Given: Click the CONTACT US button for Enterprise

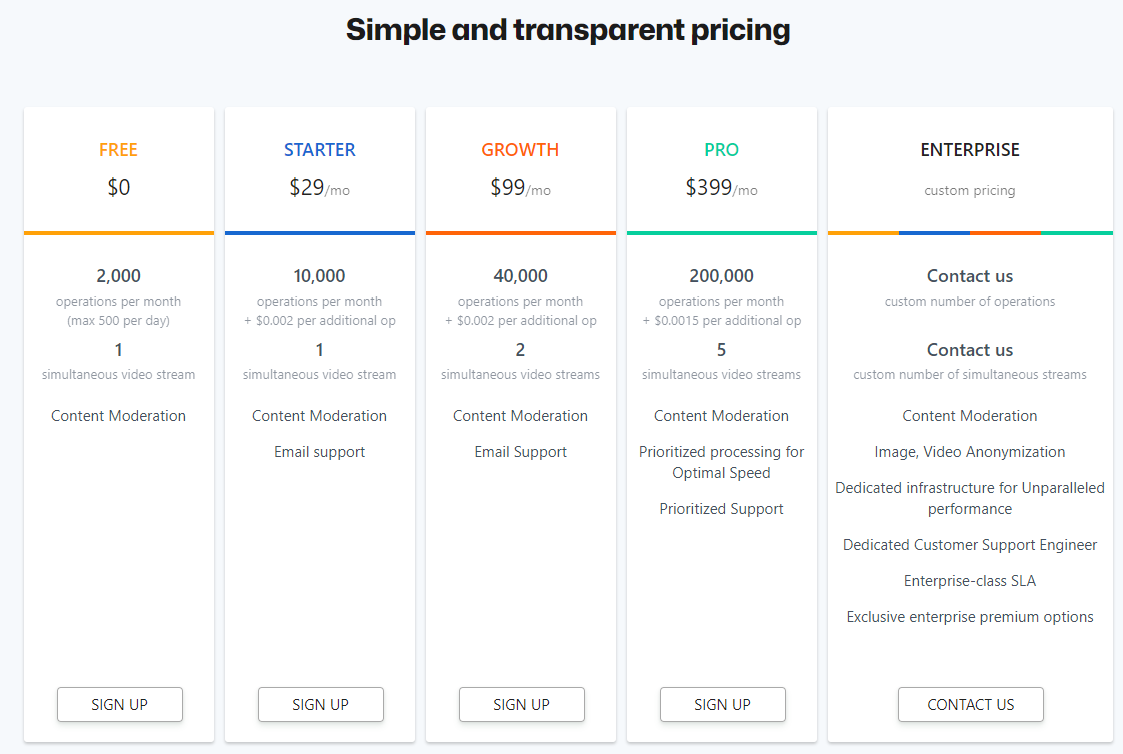Looking at the screenshot, I should click(x=970, y=704).
